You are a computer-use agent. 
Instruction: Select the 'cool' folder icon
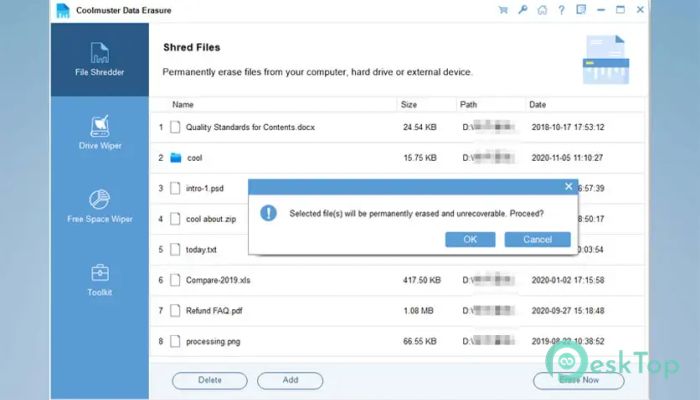coord(176,157)
